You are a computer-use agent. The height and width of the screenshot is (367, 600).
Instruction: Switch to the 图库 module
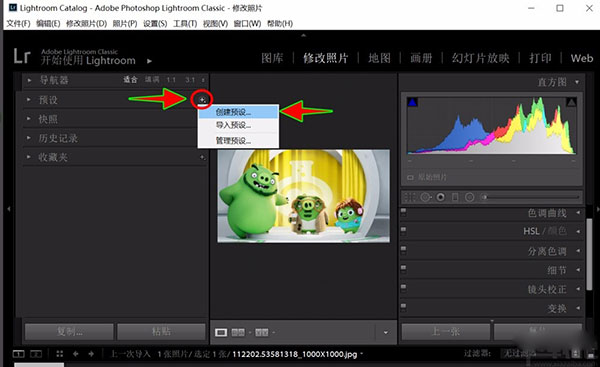click(x=272, y=58)
